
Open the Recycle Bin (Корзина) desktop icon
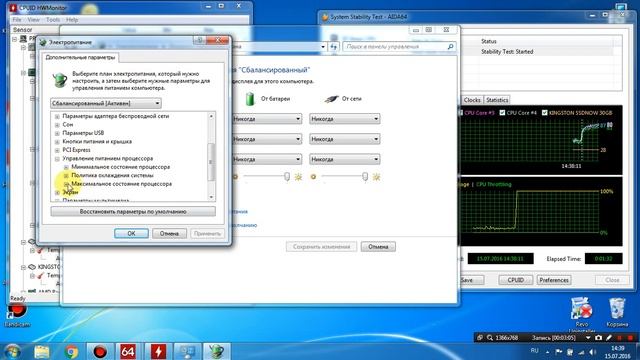coord(617,312)
